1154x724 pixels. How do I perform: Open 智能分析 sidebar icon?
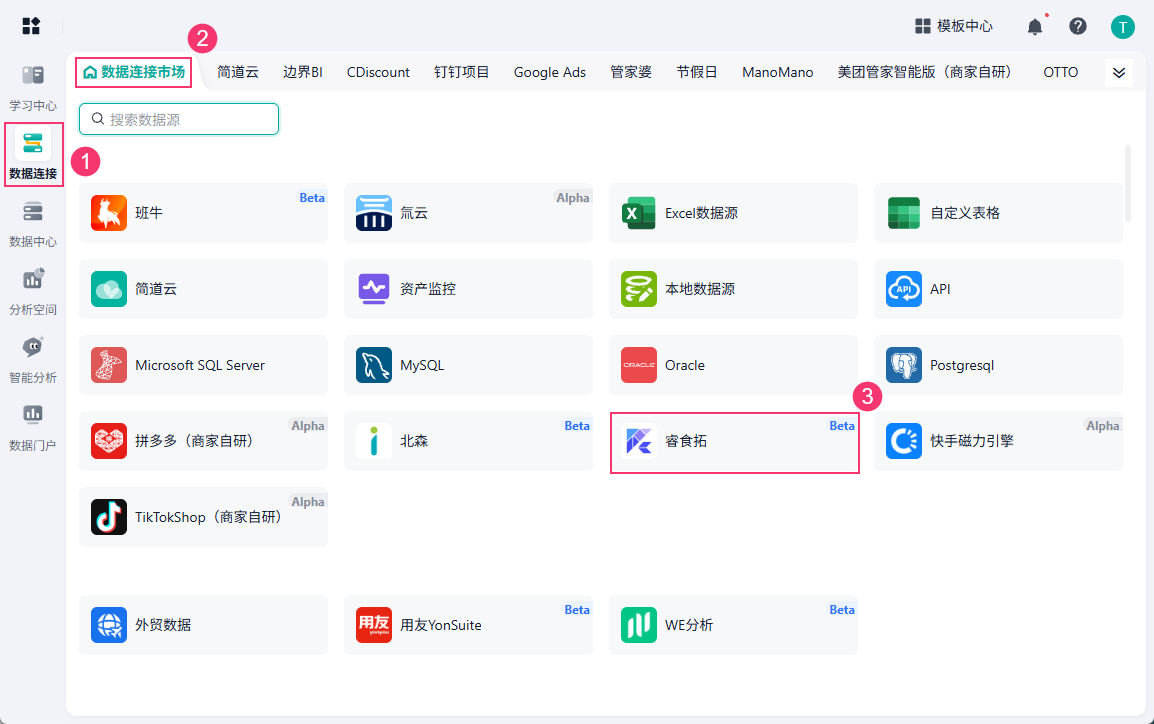point(33,347)
